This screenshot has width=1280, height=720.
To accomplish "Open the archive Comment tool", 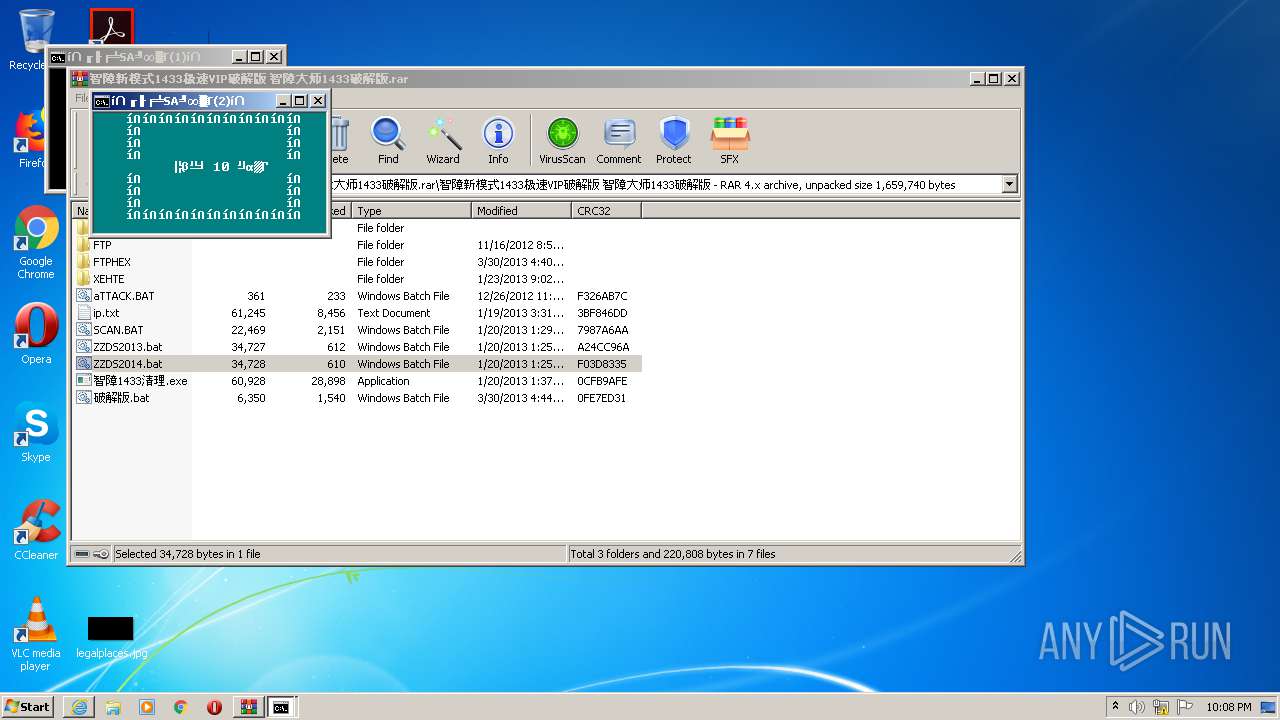I will 619,140.
